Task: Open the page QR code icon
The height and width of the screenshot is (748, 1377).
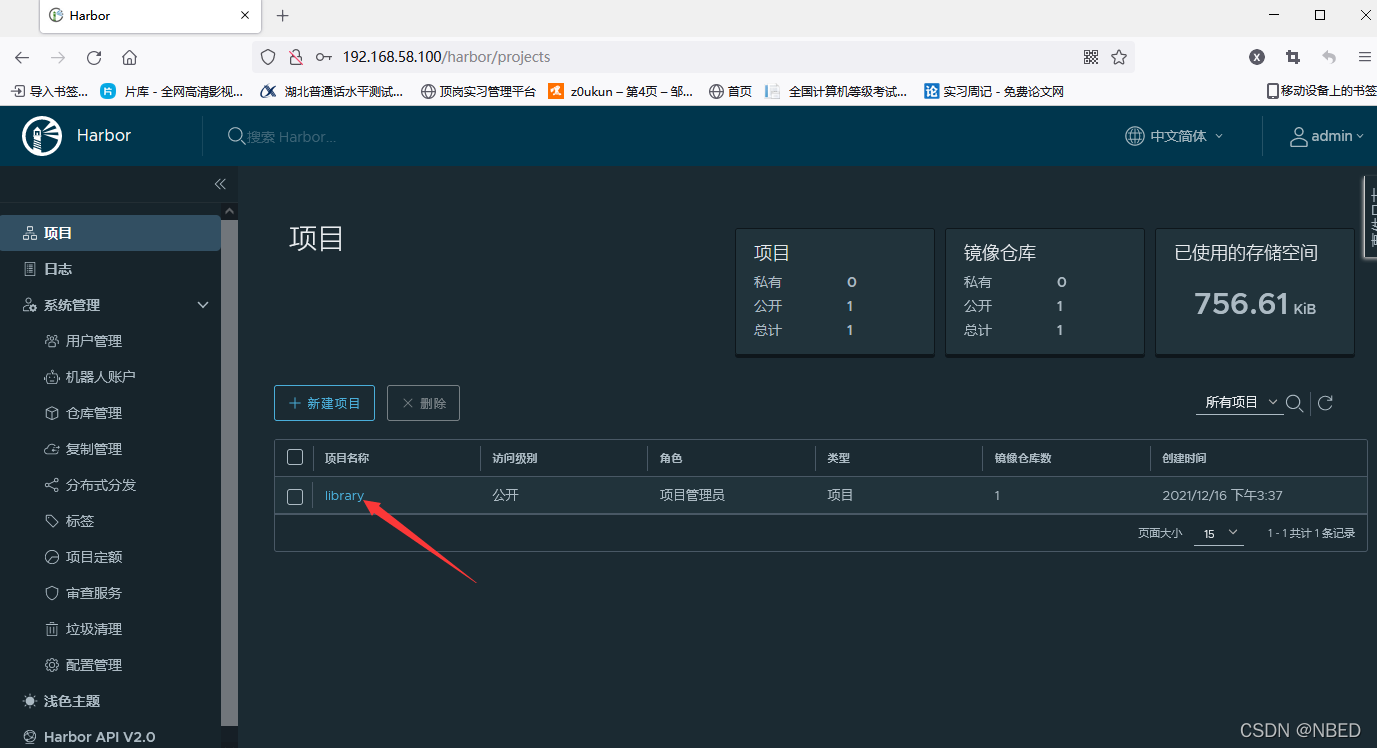Action: pos(1091,57)
